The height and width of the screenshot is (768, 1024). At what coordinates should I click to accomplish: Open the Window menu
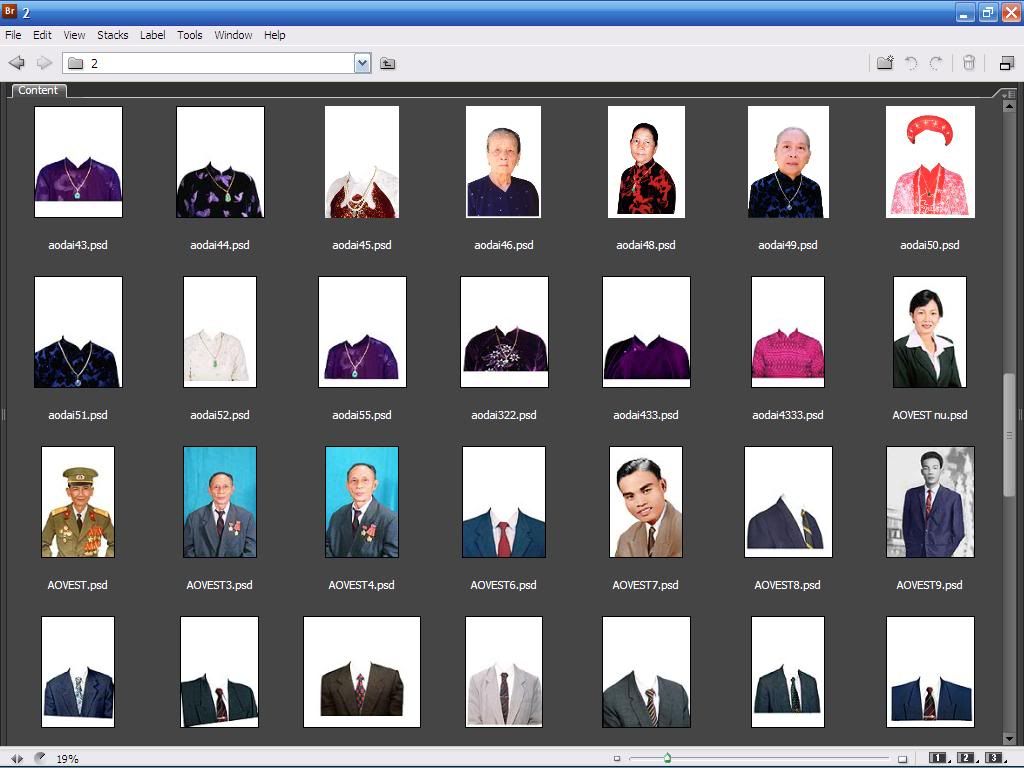pos(233,35)
